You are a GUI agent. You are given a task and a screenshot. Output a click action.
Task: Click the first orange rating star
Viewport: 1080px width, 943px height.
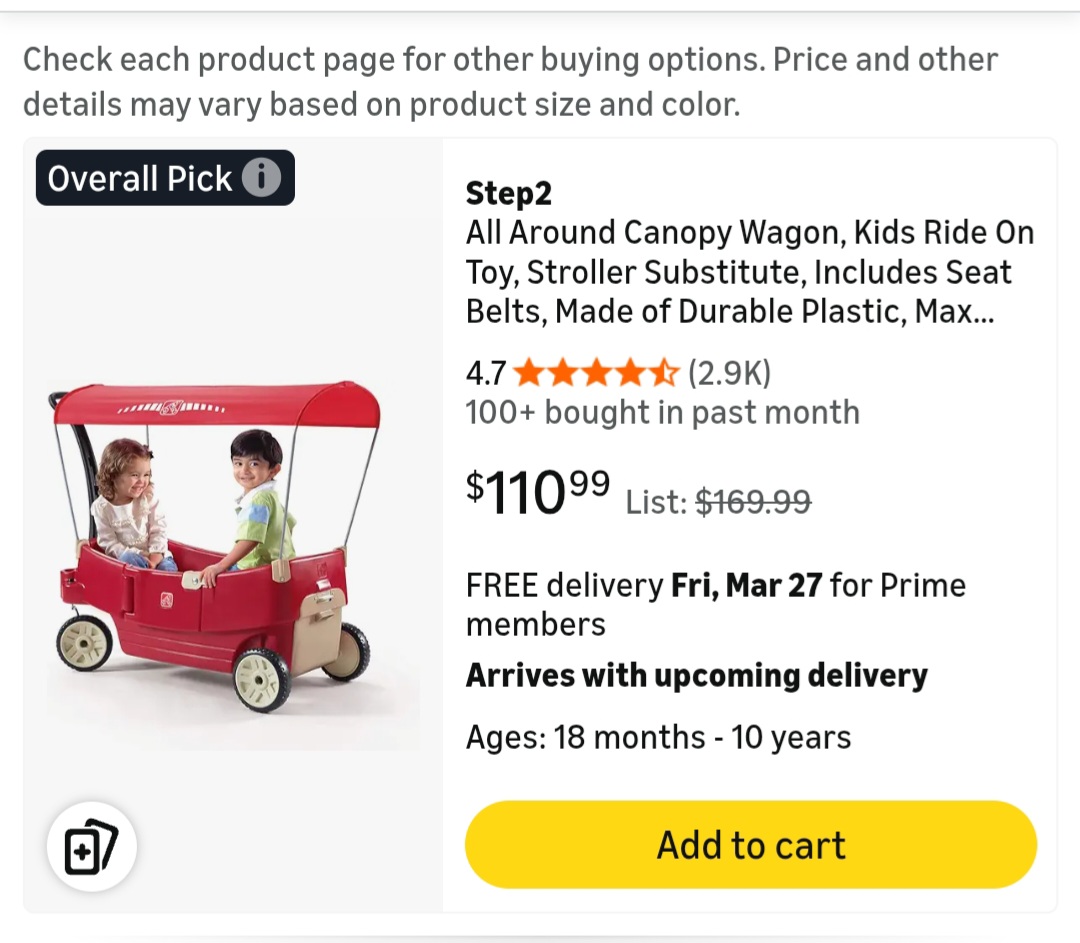pyautogui.click(x=528, y=374)
